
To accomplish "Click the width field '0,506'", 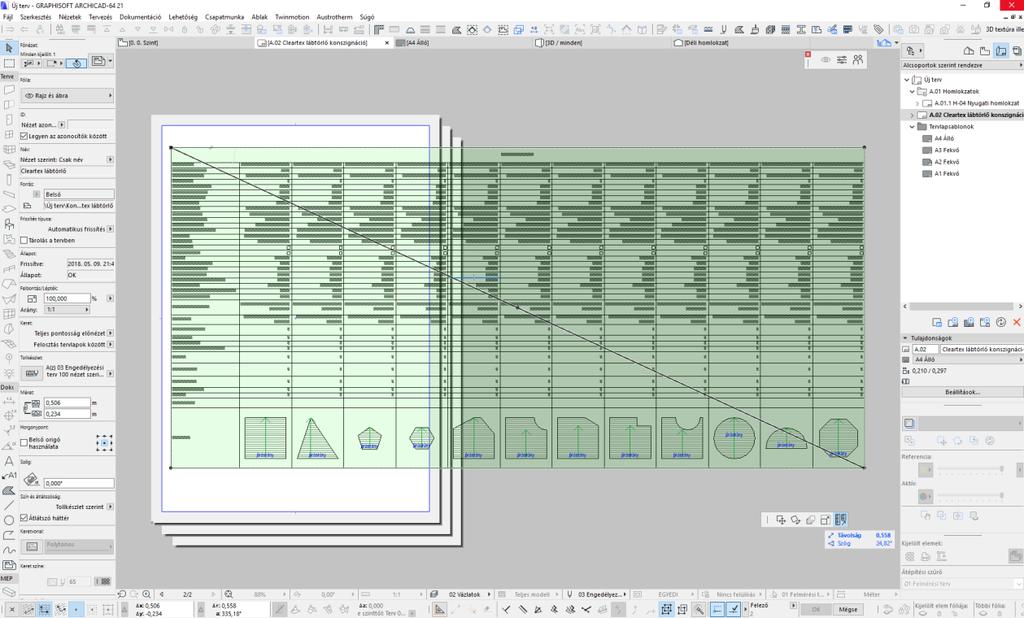I will click(67, 403).
